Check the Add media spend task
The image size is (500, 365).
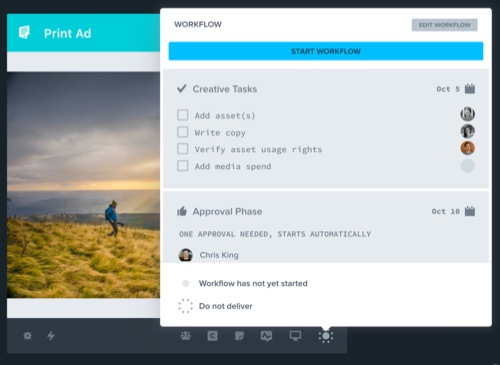click(183, 166)
